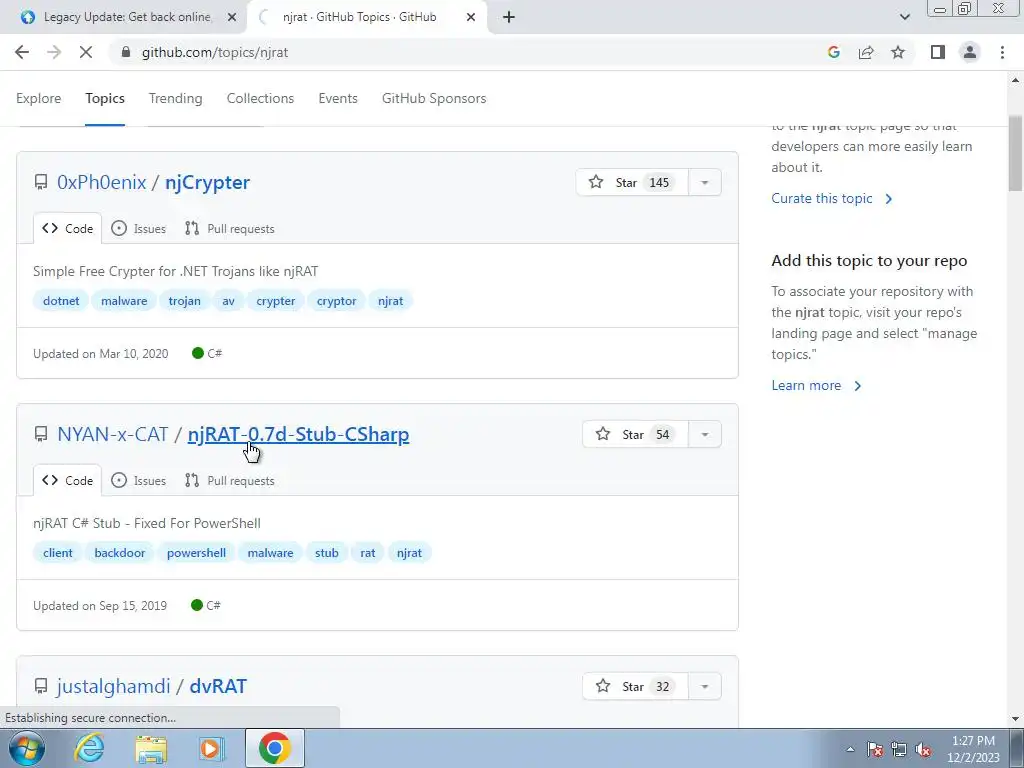The image size is (1024, 768).
Task: Click the backdoor topic tag
Action: coord(120,553)
